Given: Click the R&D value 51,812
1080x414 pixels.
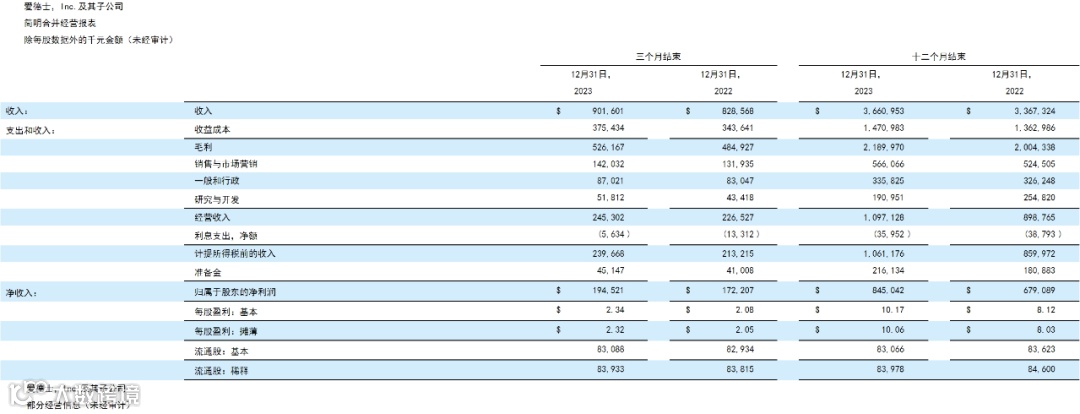Looking at the screenshot, I should pyautogui.click(x=611, y=199).
